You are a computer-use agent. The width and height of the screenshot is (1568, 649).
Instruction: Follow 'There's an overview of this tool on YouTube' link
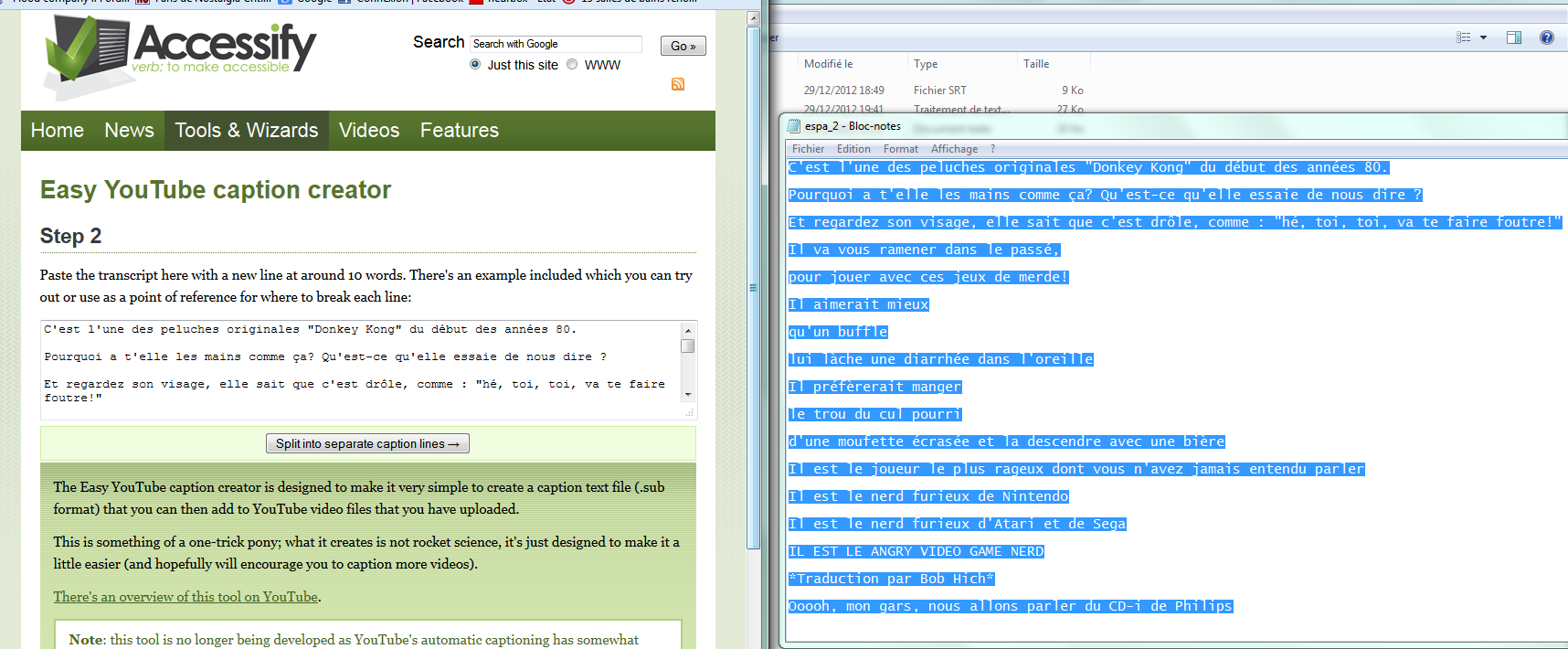tap(185, 597)
